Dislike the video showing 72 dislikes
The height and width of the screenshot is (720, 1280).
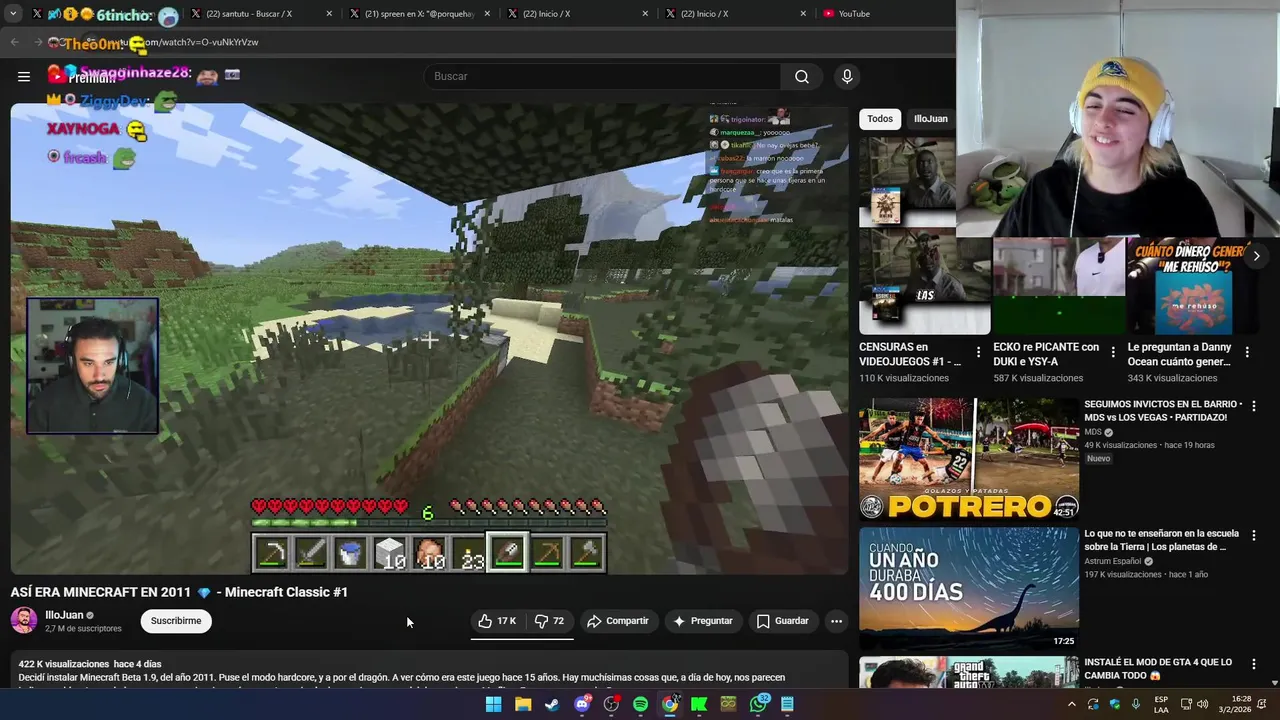tap(551, 621)
